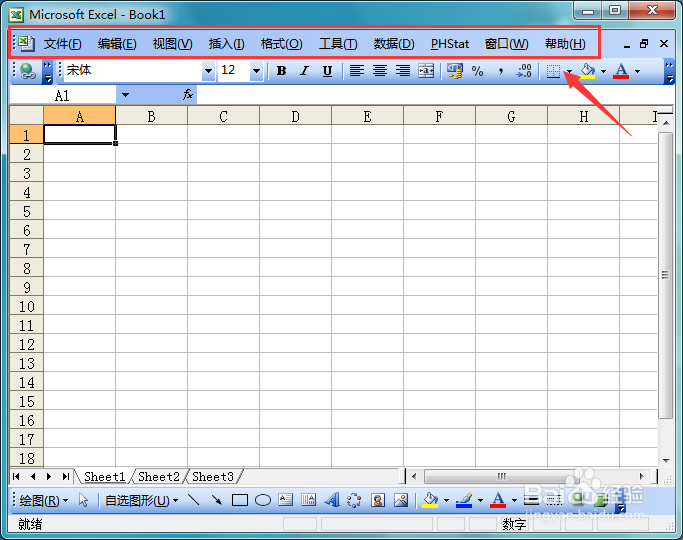Go to last sheet tab navigation button

point(66,476)
